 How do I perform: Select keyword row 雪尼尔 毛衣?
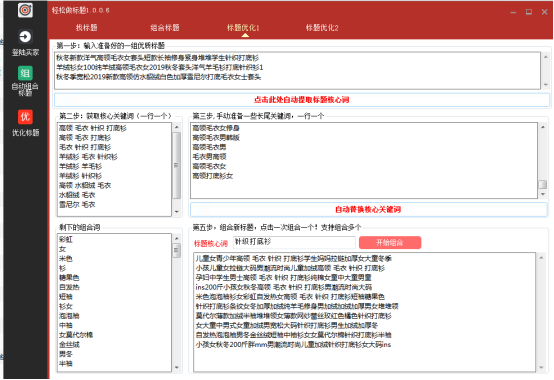click(x=77, y=204)
